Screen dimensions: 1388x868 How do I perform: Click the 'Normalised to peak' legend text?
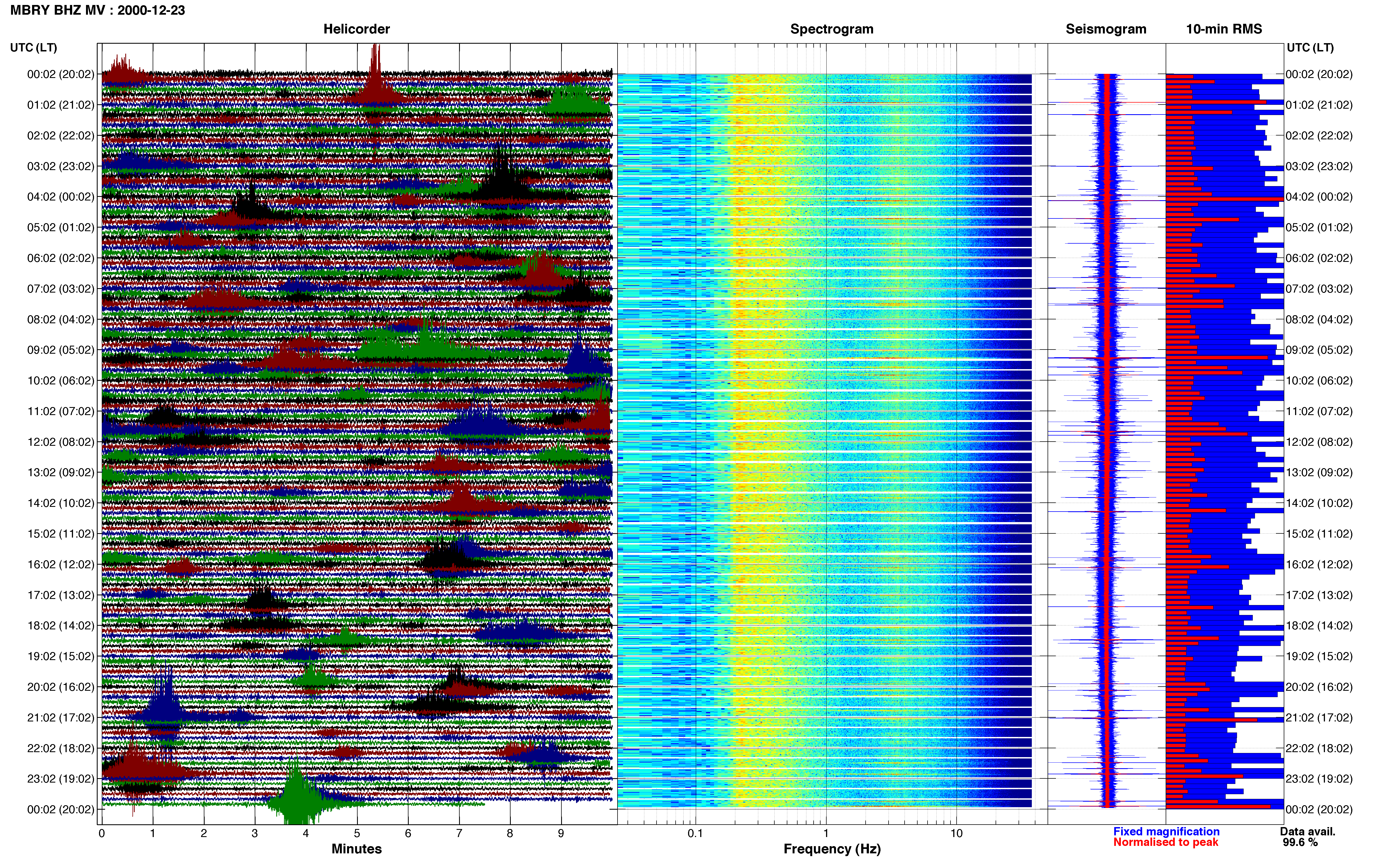click(1165, 842)
